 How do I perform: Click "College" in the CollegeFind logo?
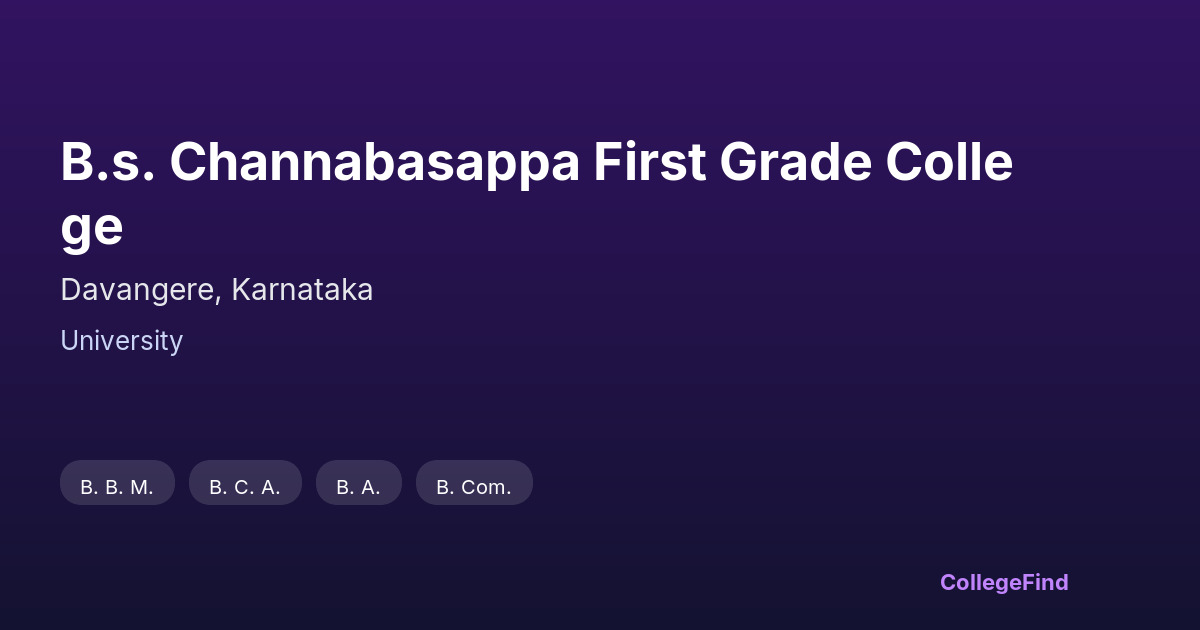[x=978, y=582]
